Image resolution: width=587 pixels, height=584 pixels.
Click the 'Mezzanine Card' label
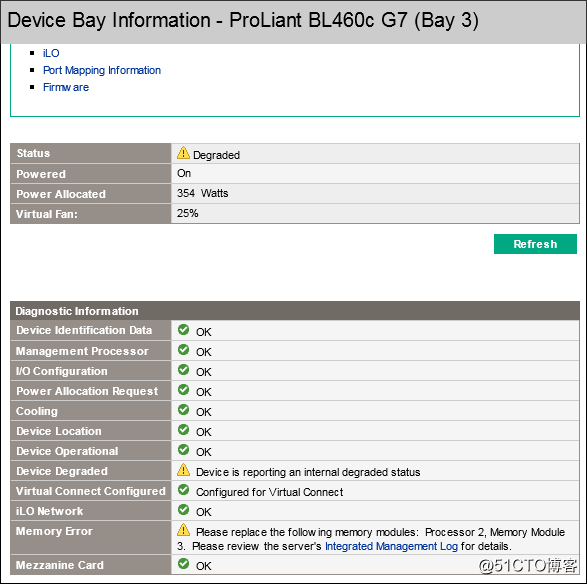coord(60,565)
